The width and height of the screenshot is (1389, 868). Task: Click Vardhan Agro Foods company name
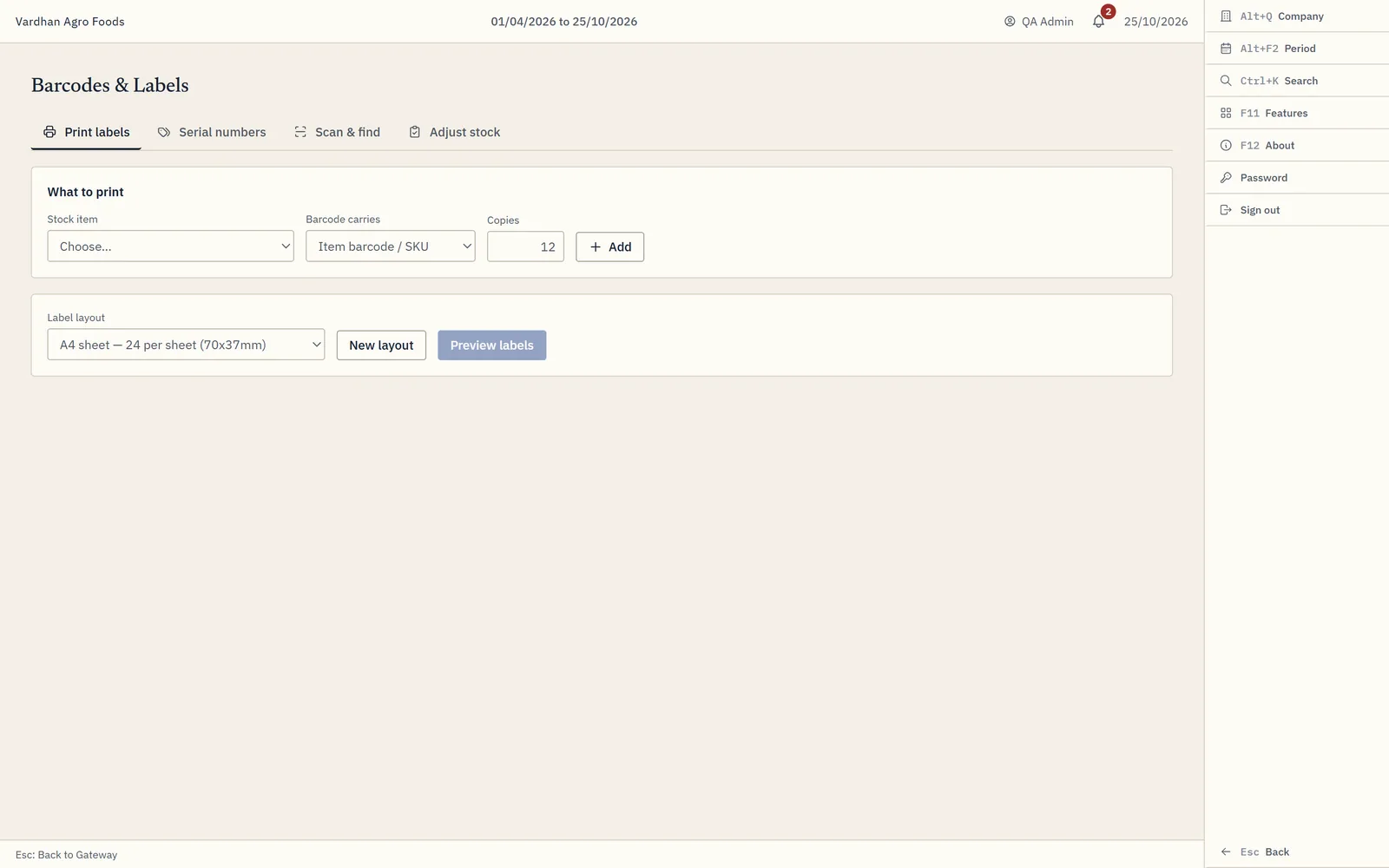(x=70, y=22)
